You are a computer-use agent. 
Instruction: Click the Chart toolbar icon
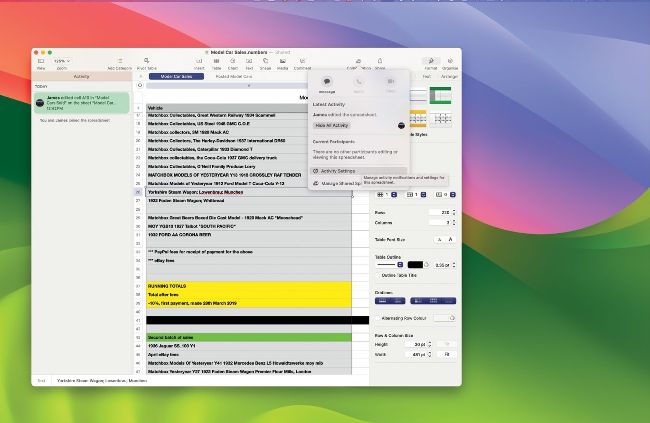click(x=233, y=63)
